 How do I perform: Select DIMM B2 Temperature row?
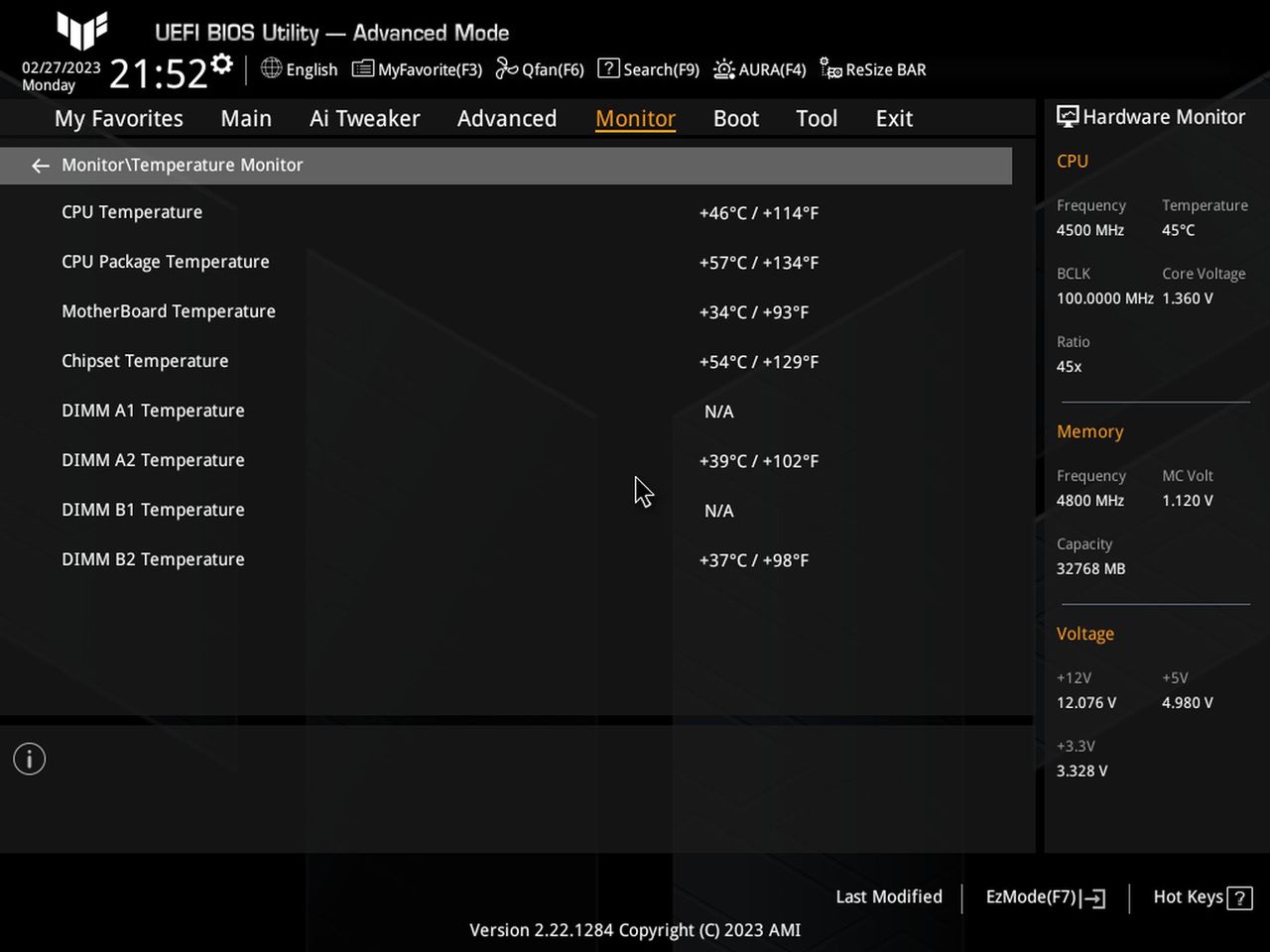point(506,559)
